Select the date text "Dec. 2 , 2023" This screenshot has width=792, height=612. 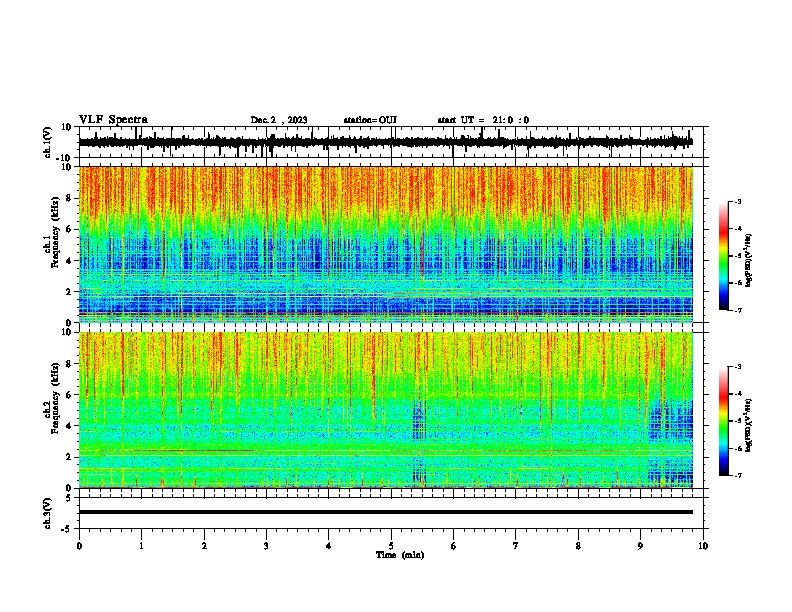[279, 120]
